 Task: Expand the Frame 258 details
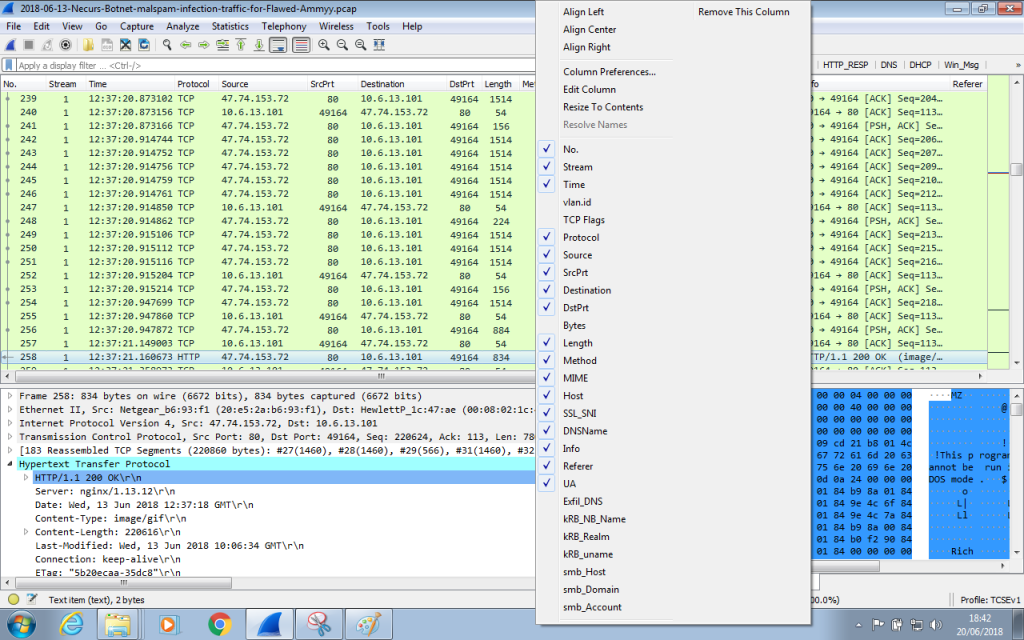10,396
